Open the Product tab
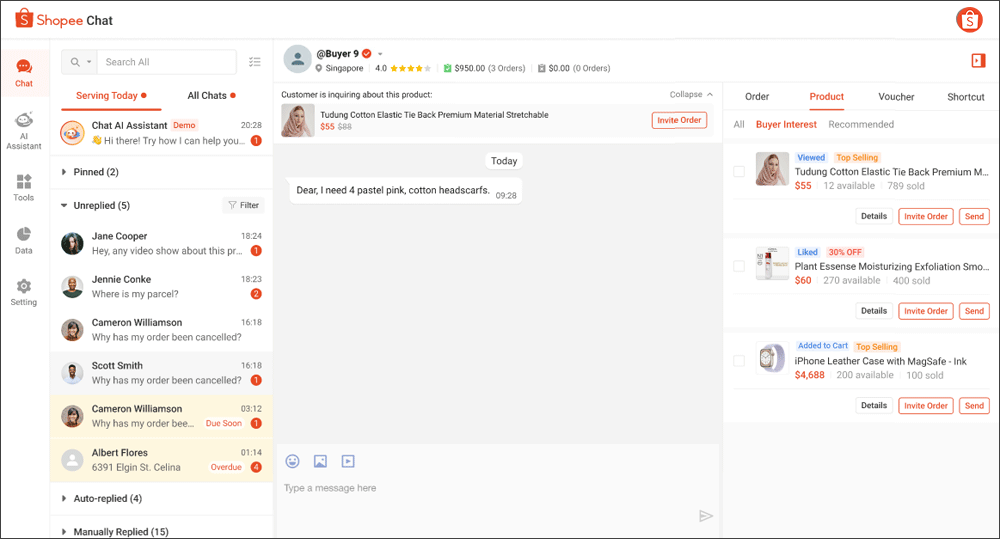The height and width of the screenshot is (539, 1000). click(x=827, y=97)
